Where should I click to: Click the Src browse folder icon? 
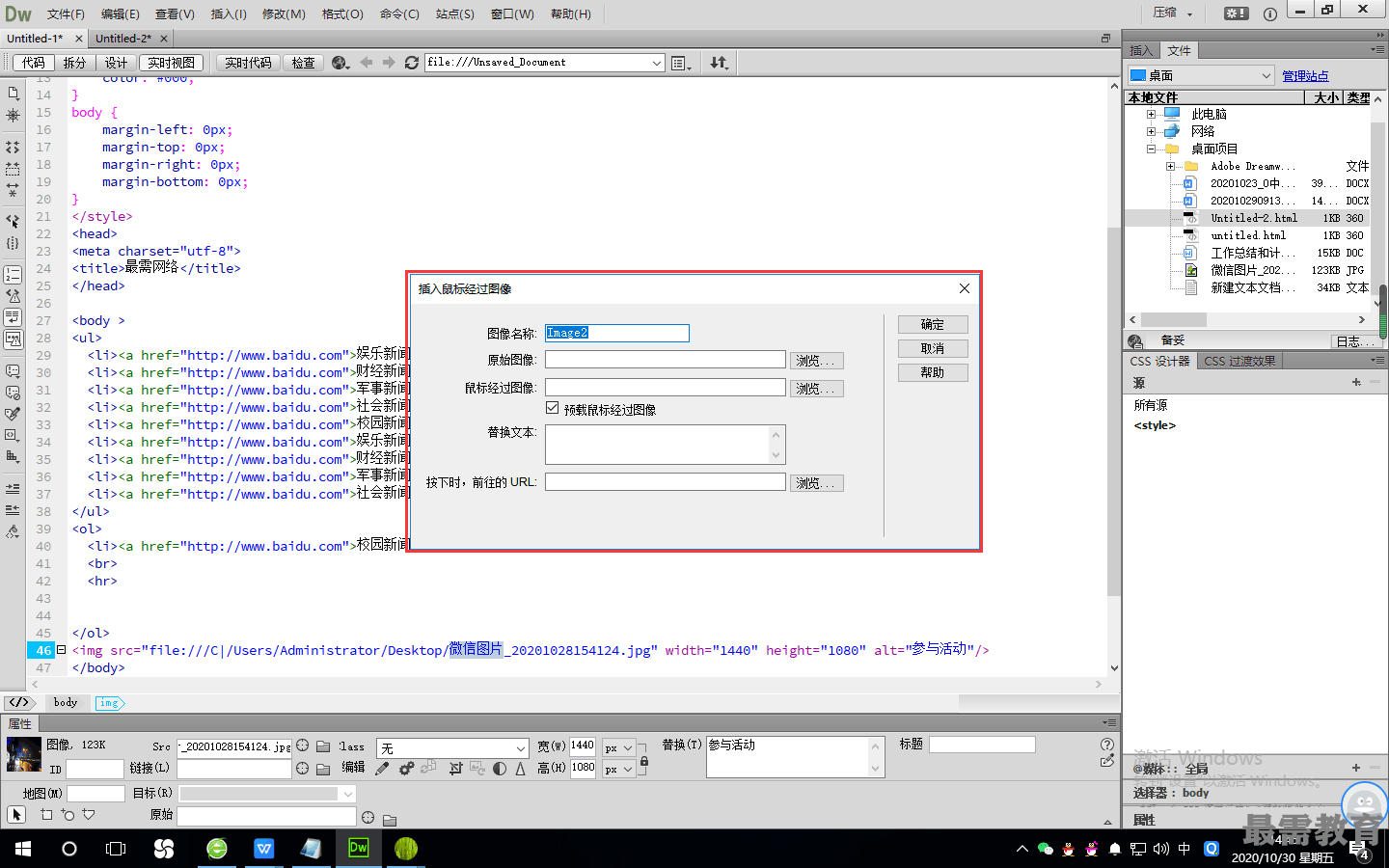[x=323, y=746]
